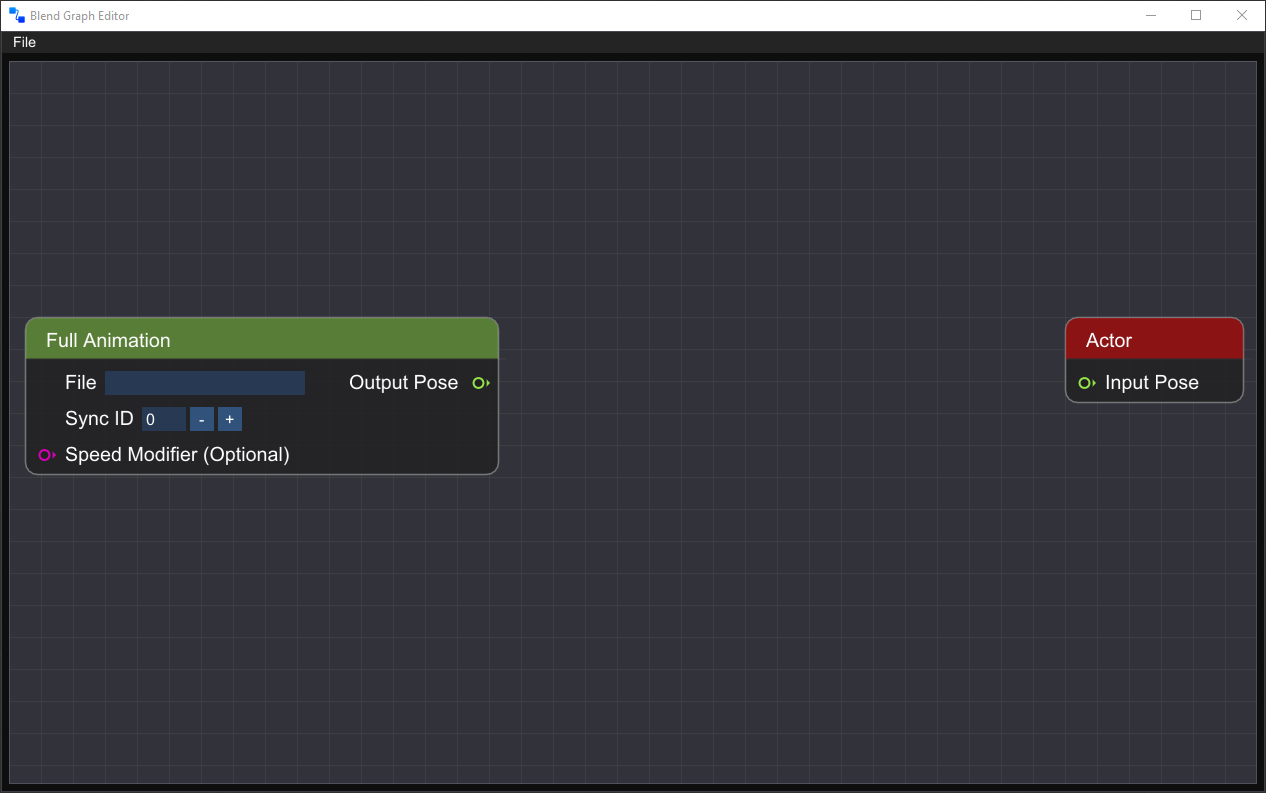Click the Output Pose pin on Full Animation

[481, 383]
